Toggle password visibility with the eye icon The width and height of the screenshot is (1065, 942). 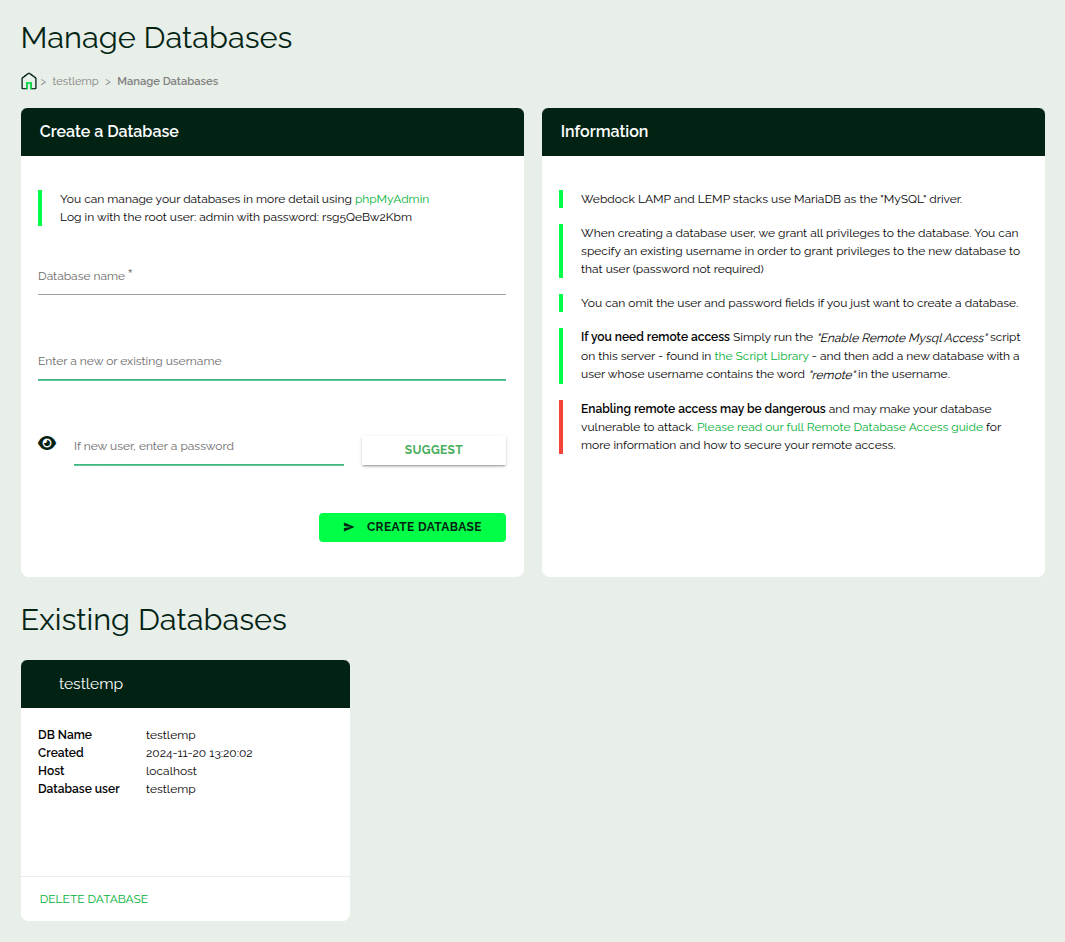coord(47,443)
